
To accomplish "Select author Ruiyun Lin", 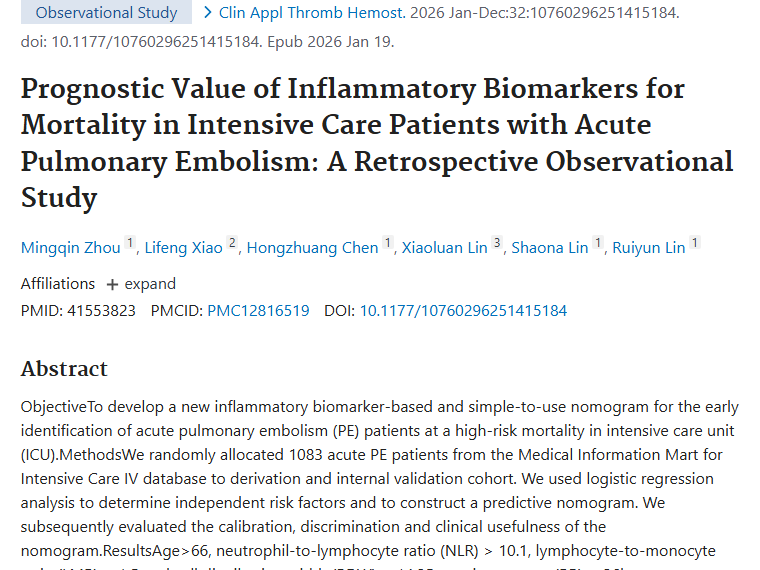I will [648, 248].
